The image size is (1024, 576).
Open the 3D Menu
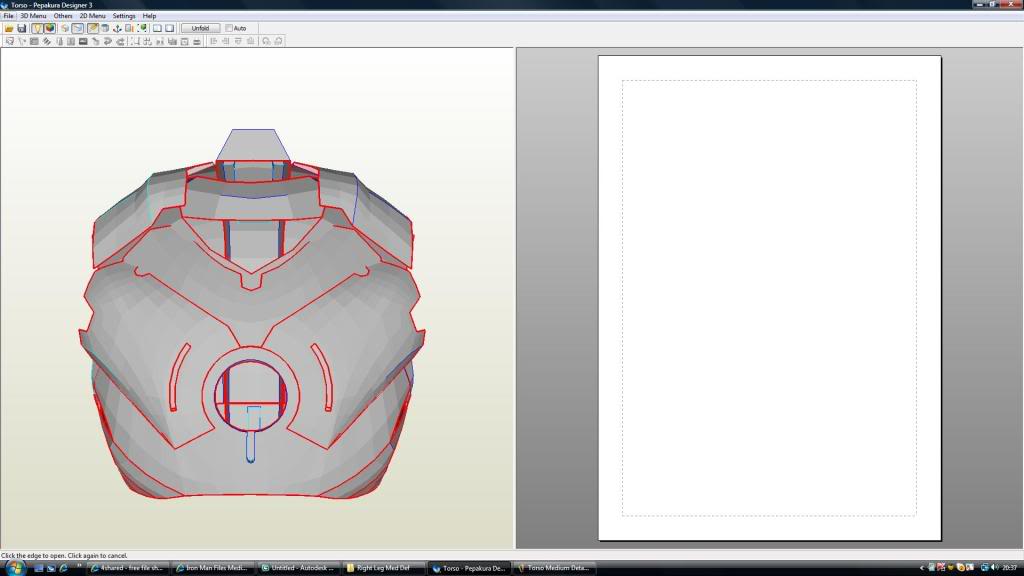click(x=33, y=16)
